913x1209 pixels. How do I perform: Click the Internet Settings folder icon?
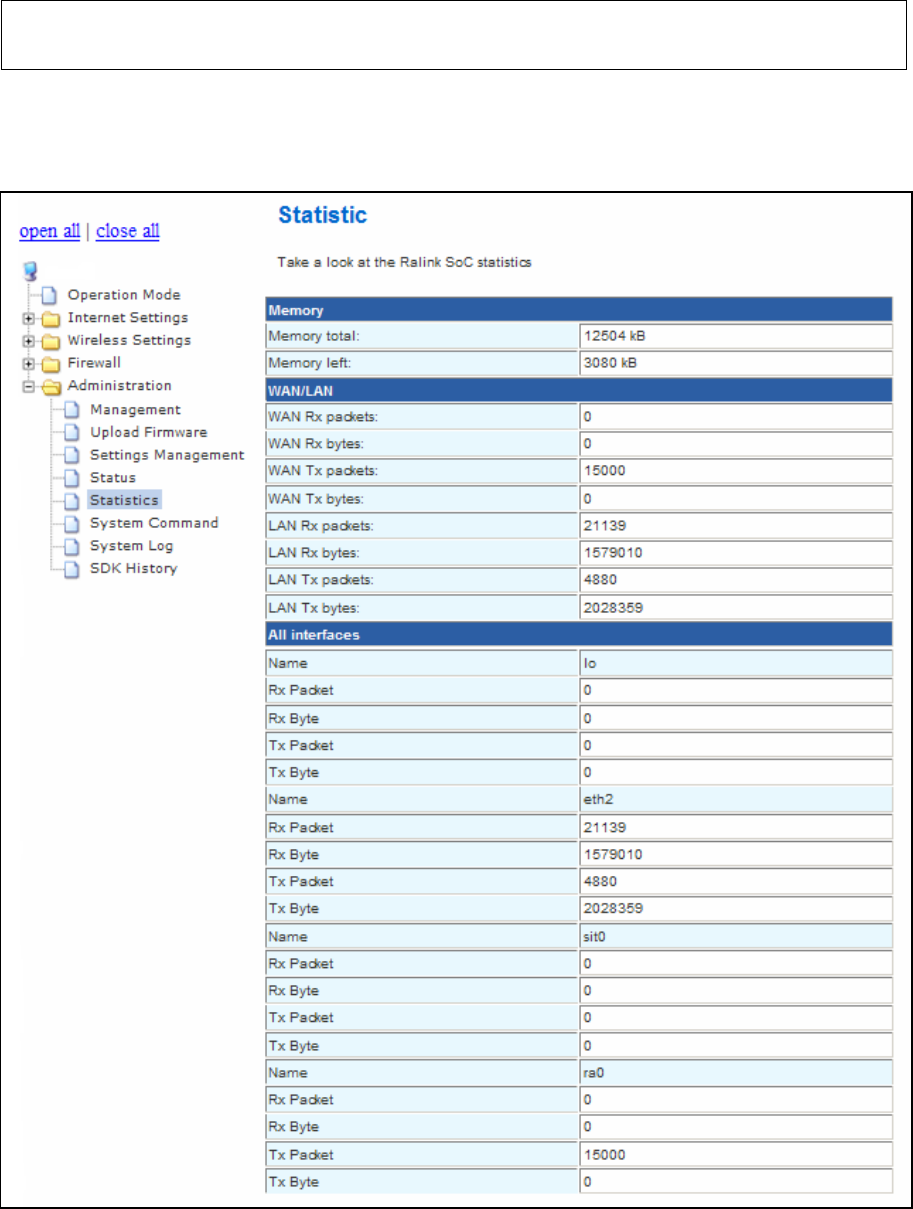click(x=50, y=318)
